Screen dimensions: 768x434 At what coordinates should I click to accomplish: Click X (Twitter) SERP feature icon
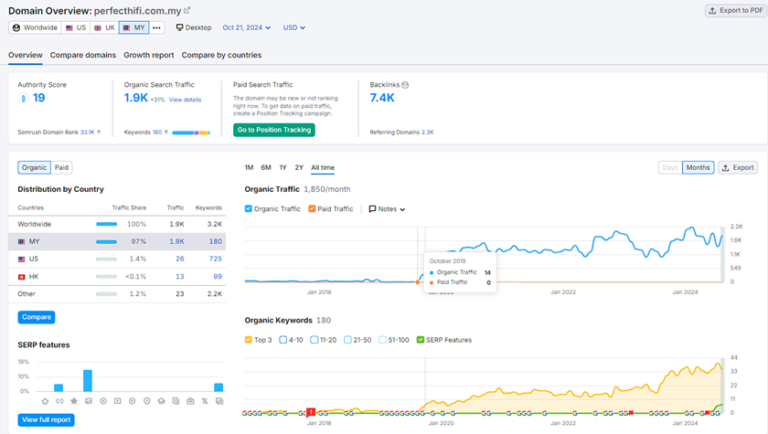pyautogui.click(x=205, y=401)
